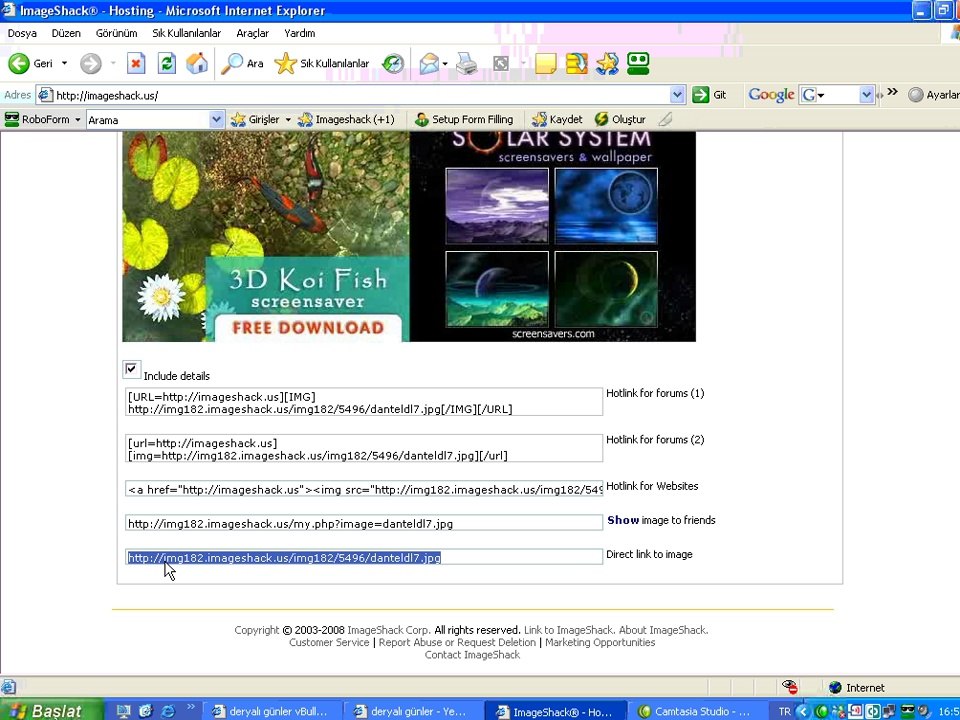
Task: Open Report Abuse or Request Deletion link
Action: point(457,642)
